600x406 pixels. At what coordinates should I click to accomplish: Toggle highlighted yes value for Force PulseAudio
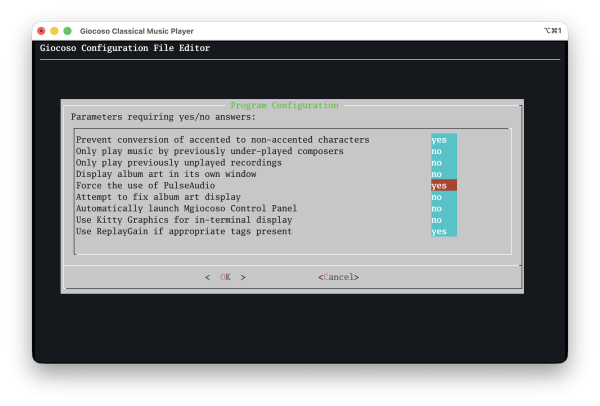pos(443,186)
